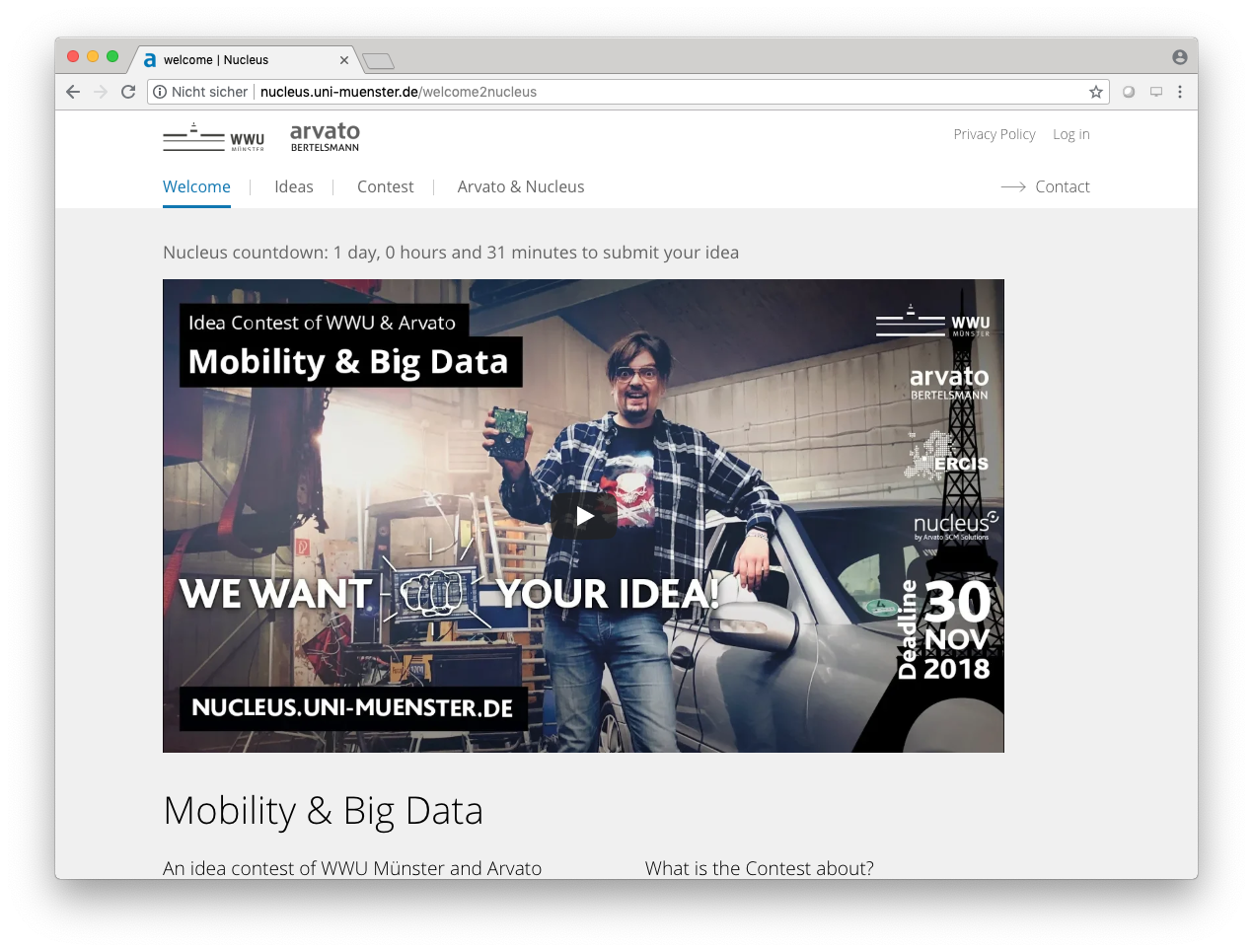The image size is (1253, 952).
Task: Click the WWU Münster logo in header
Action: [x=214, y=137]
